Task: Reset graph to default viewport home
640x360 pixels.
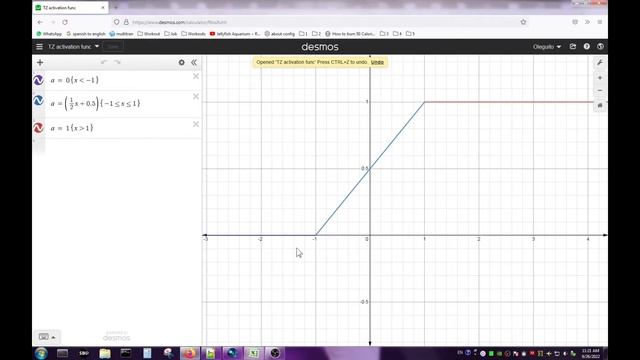Action: click(600, 105)
